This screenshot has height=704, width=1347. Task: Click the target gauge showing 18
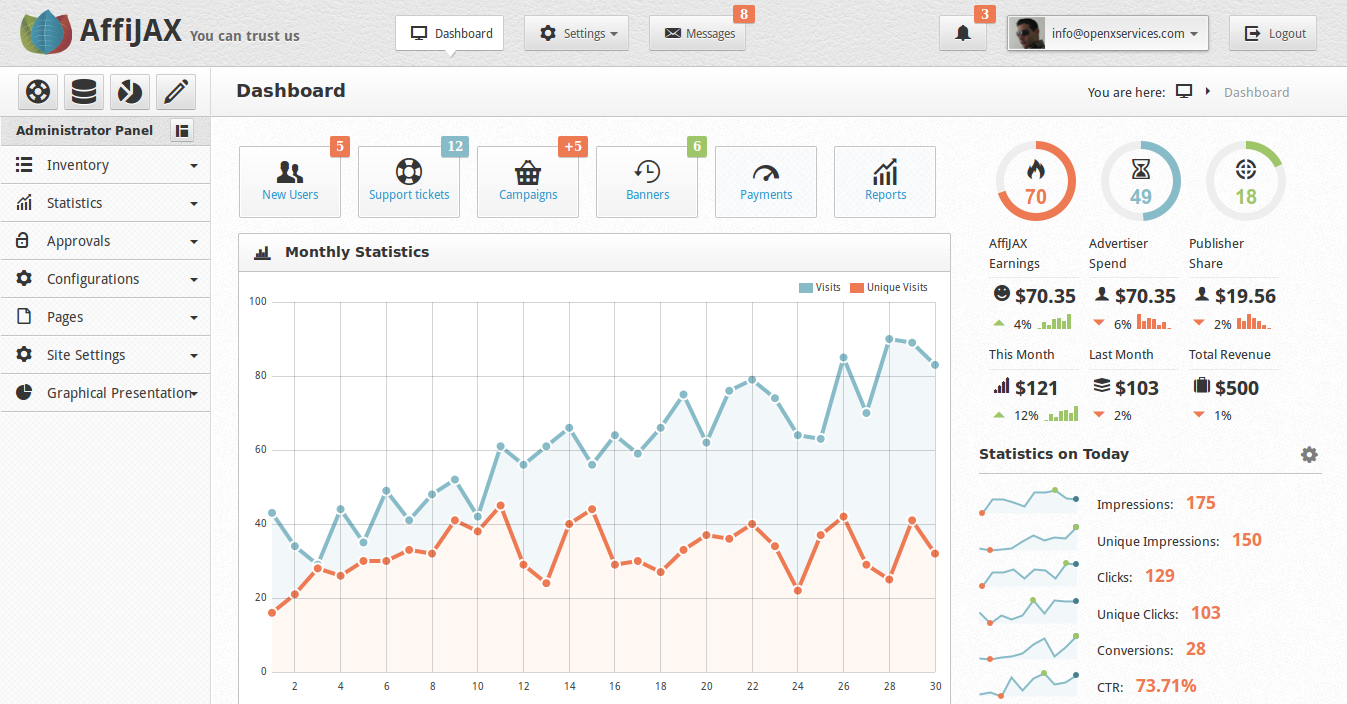(1246, 181)
